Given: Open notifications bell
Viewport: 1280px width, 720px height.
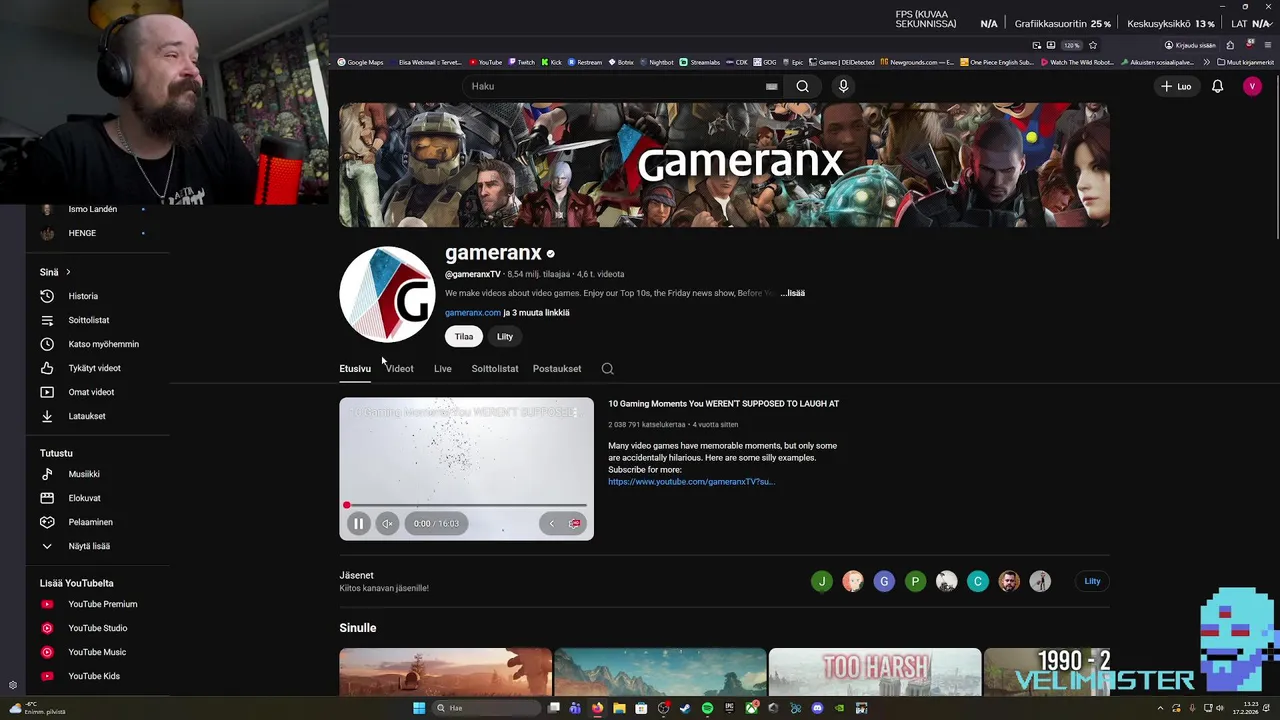Looking at the screenshot, I should (x=1217, y=86).
